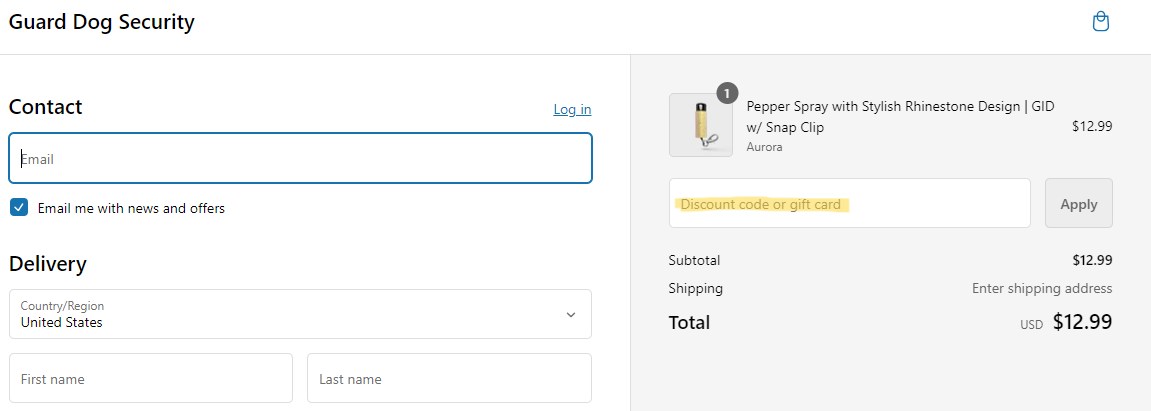Screen dimensions: 1151x411
Task: Click the pepper spray product thumbnail
Action: tap(700, 125)
